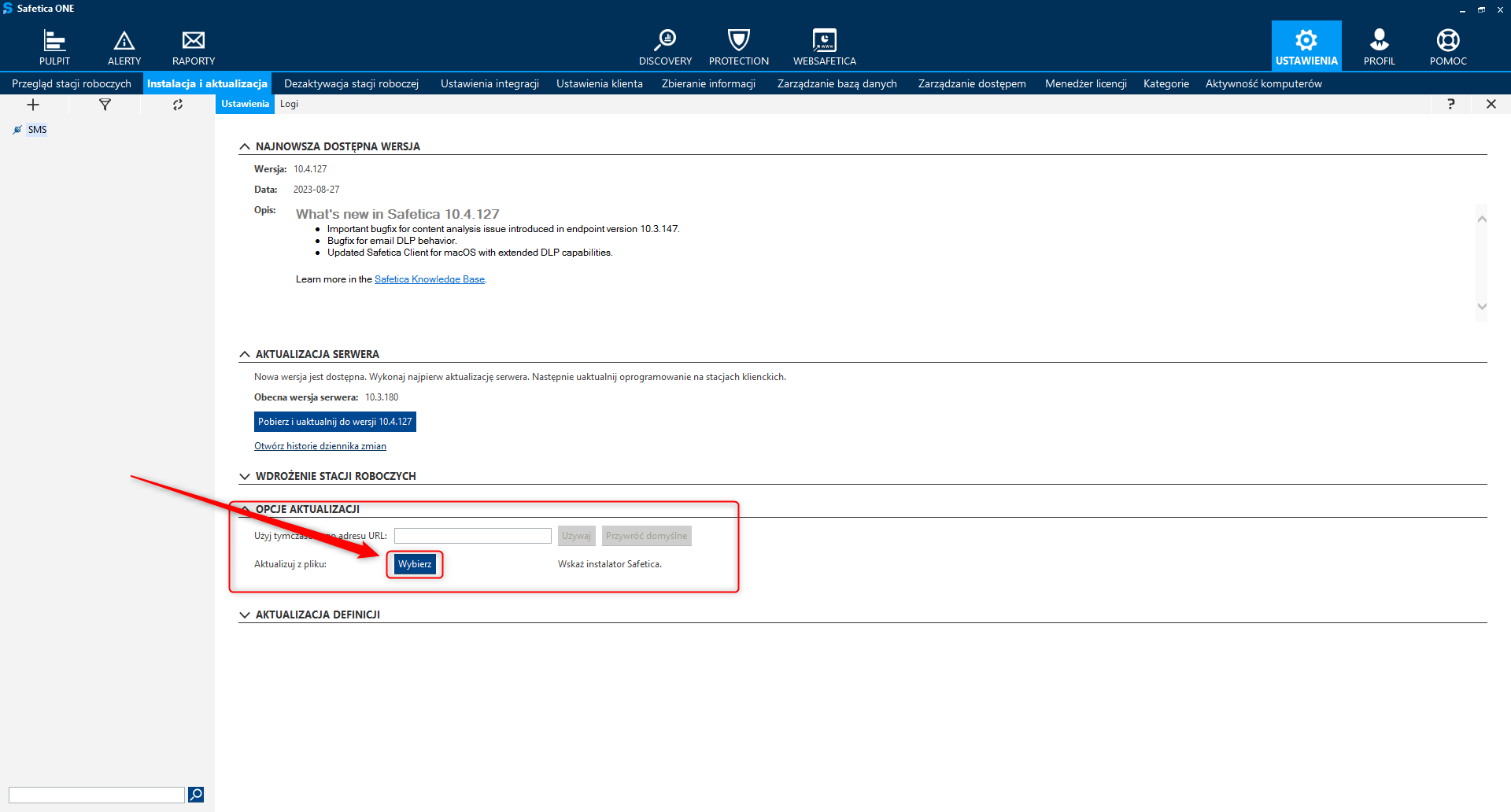This screenshot has width=1511, height=812.
Task: Click the filter funnel icon
Action: (105, 105)
